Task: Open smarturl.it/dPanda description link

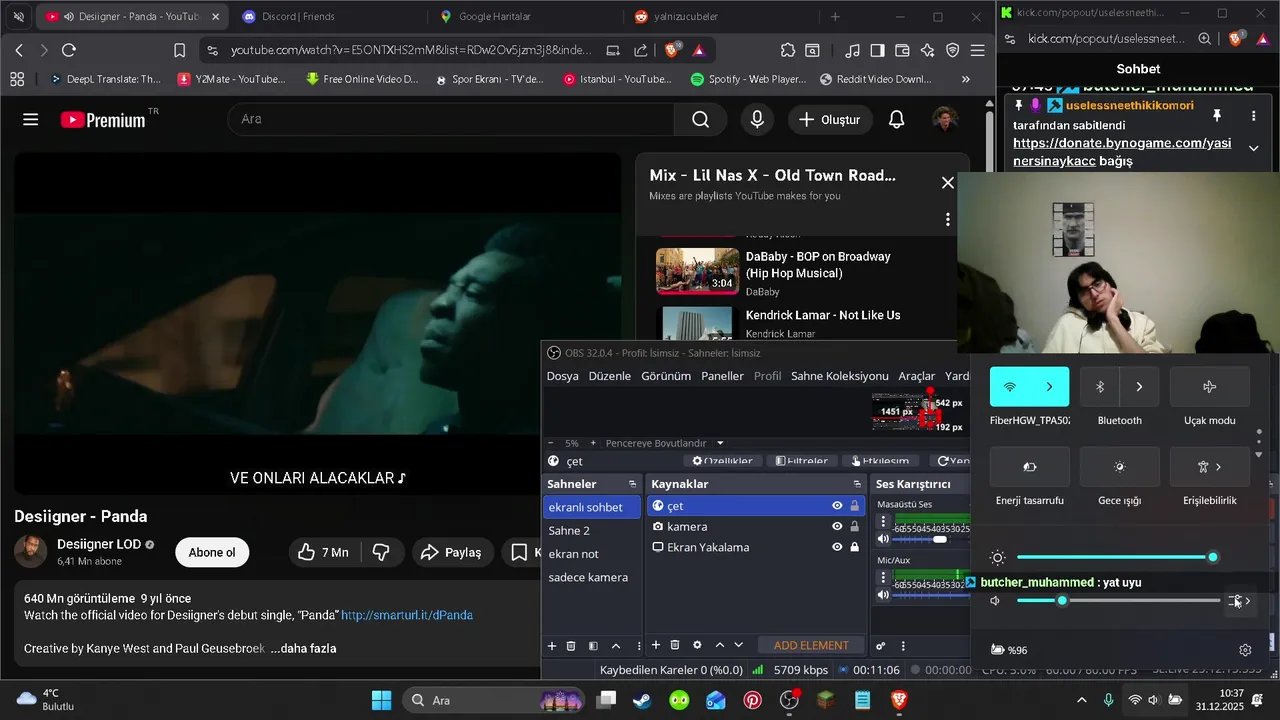Action: point(407,615)
